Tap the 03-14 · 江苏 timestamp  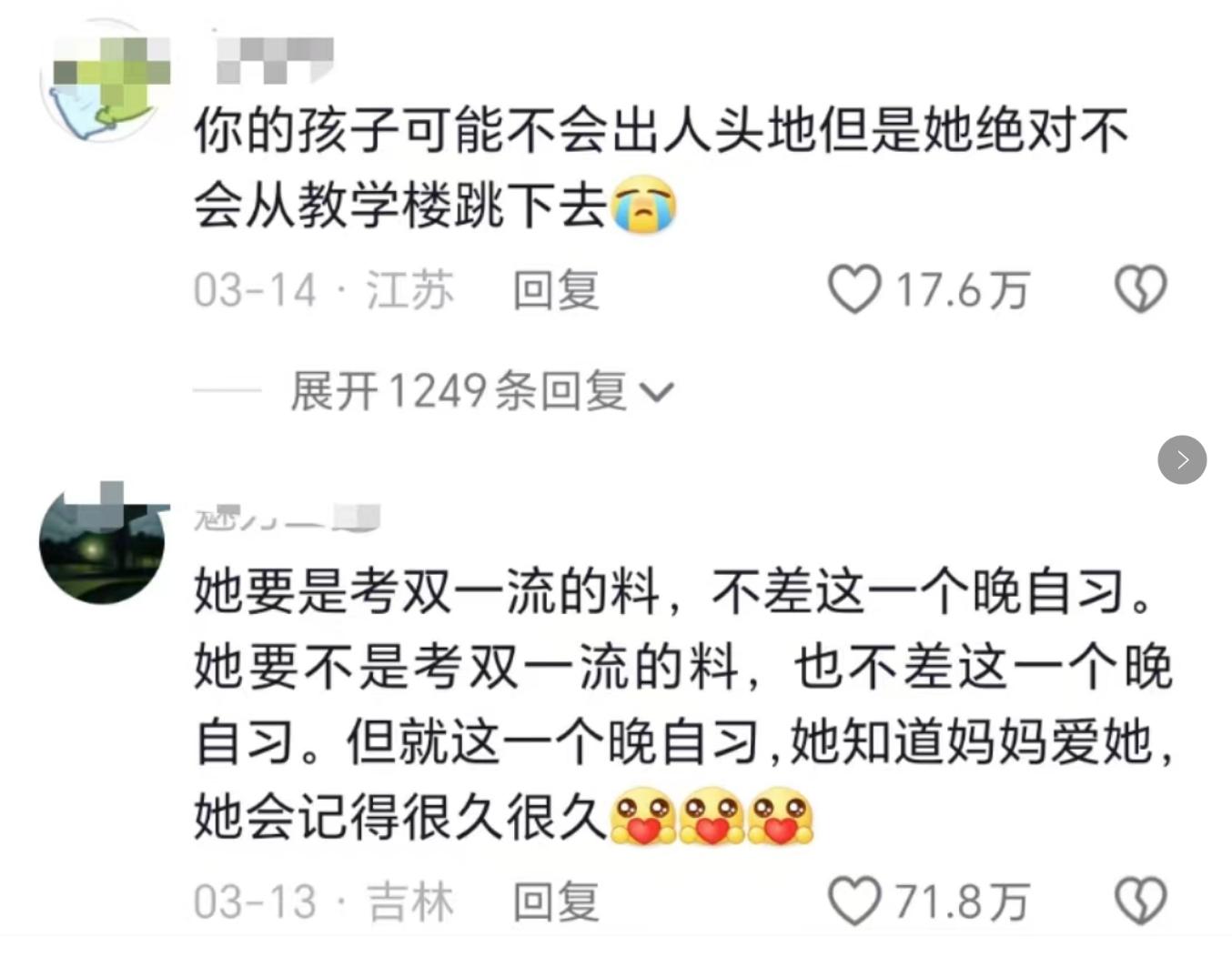point(324,290)
